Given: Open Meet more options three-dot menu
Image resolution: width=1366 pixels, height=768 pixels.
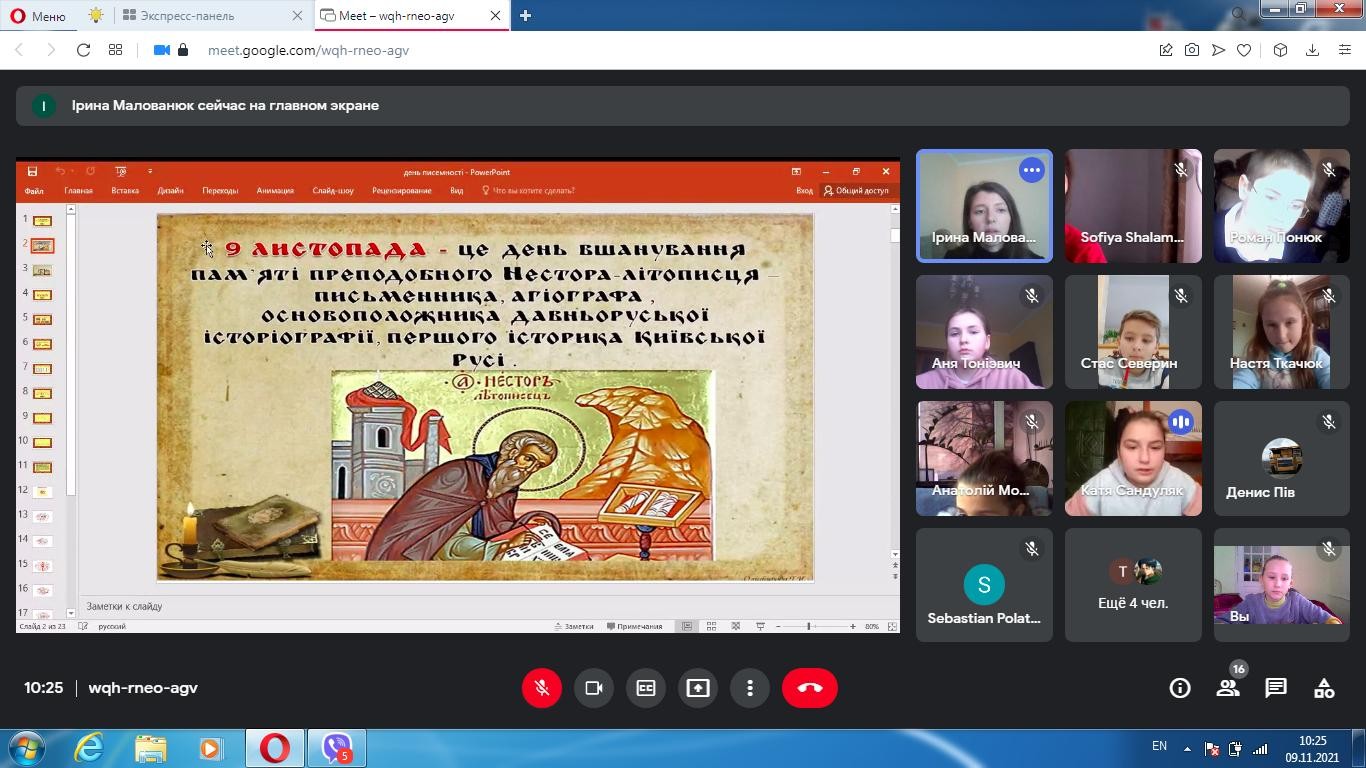Looking at the screenshot, I should (x=750, y=688).
